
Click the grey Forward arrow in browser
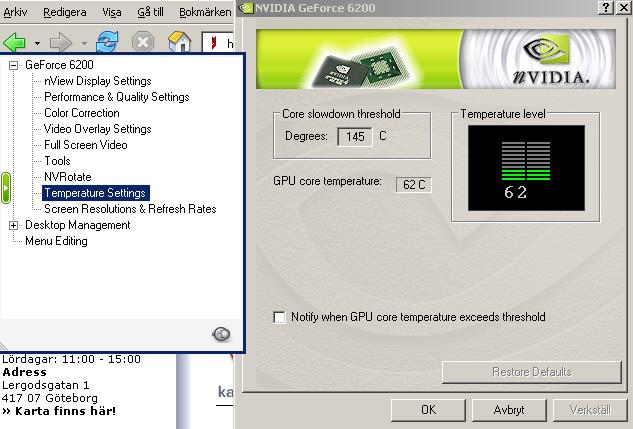[61, 42]
